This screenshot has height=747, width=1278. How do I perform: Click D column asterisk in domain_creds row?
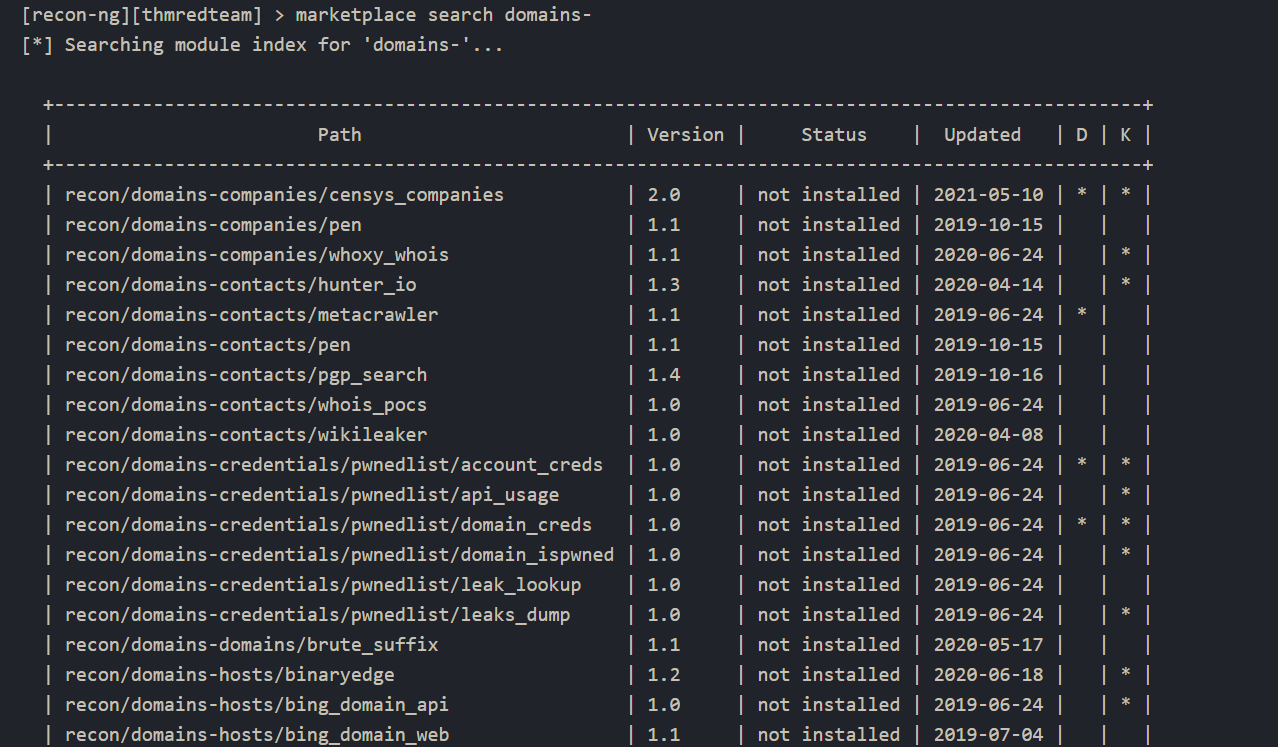(1081, 524)
